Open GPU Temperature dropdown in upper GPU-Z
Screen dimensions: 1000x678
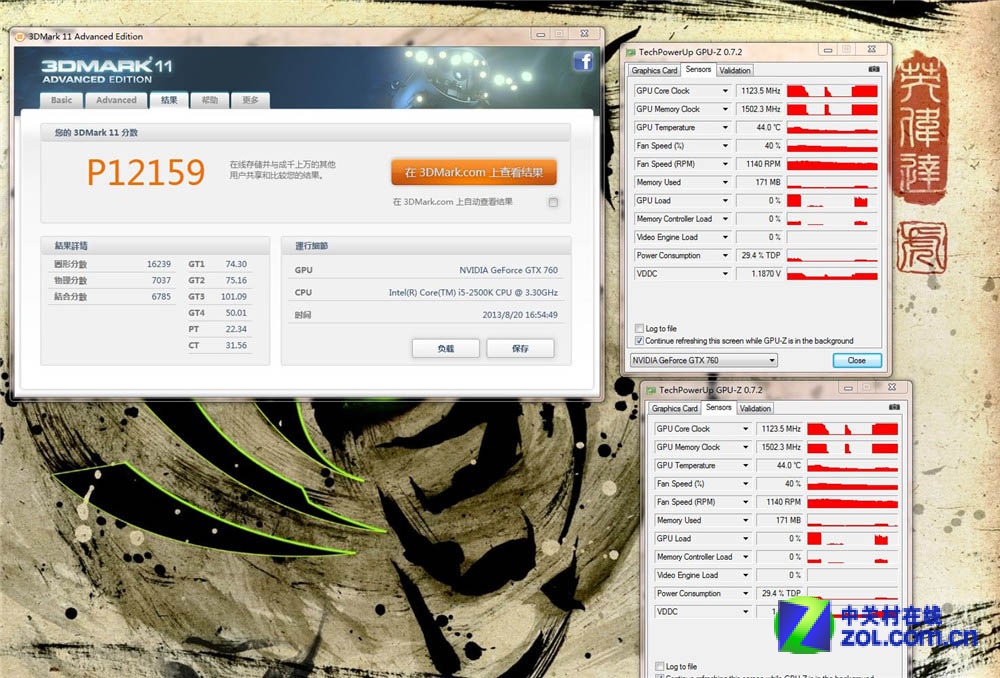tap(725, 128)
